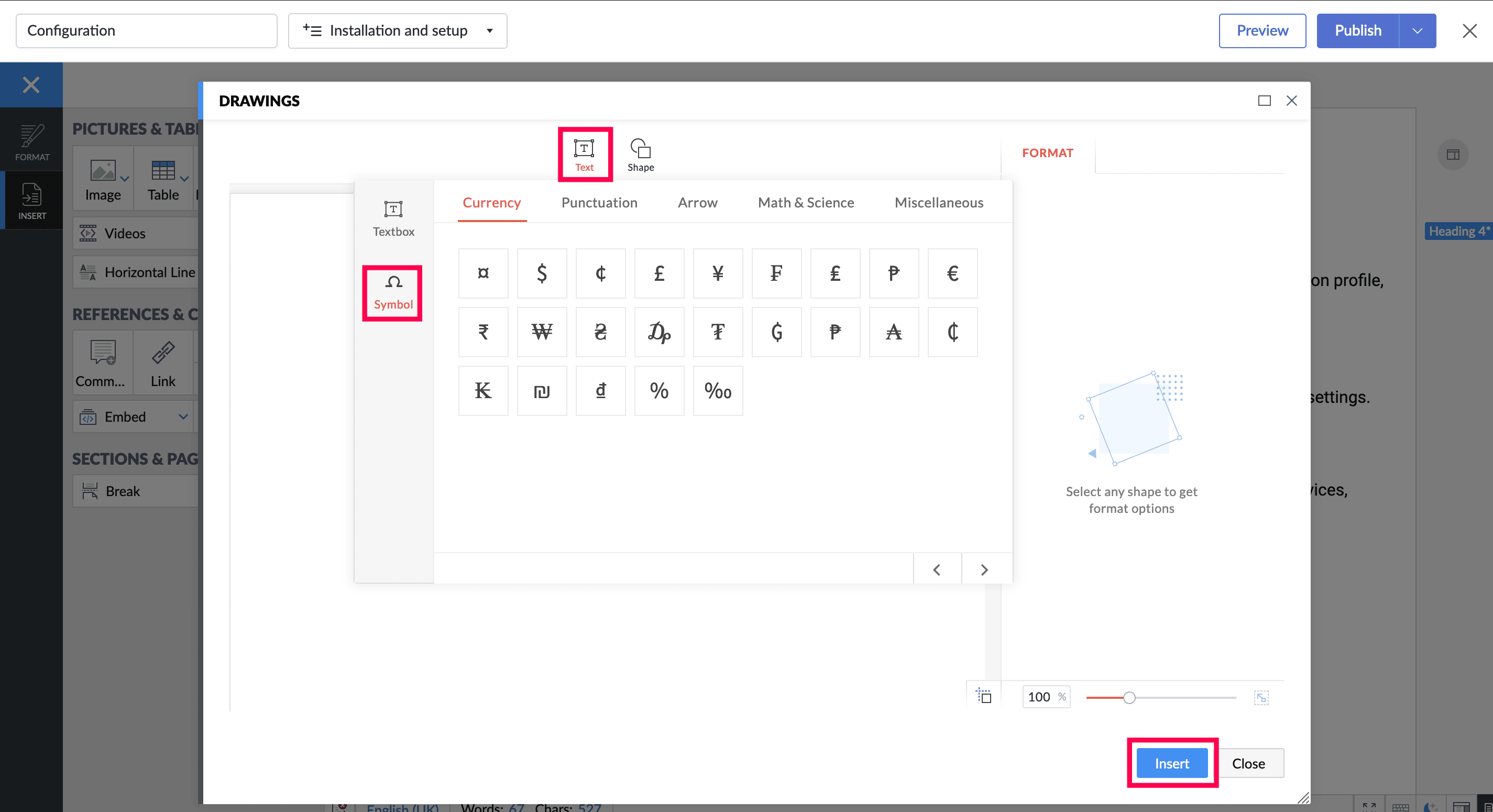Click the fit-to-canvas icon beside zoom box
Screen dimensions: 1493x812
click(984, 697)
